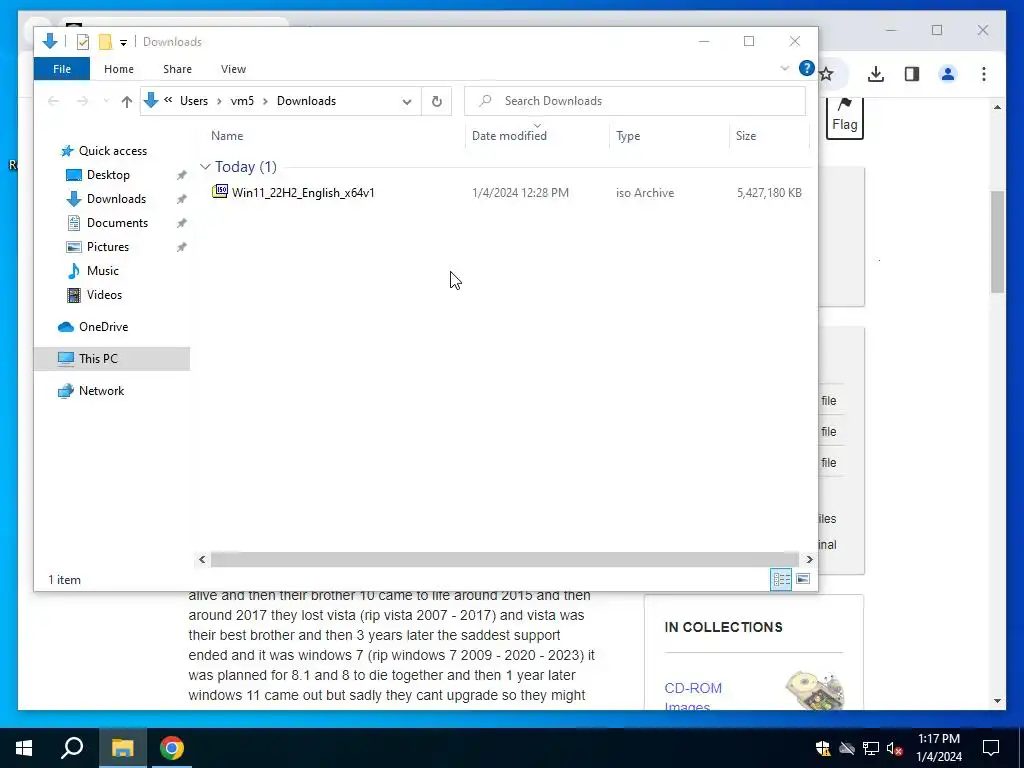Open Documents in navigation pane
Image resolution: width=1024 pixels, height=768 pixels.
pos(118,223)
